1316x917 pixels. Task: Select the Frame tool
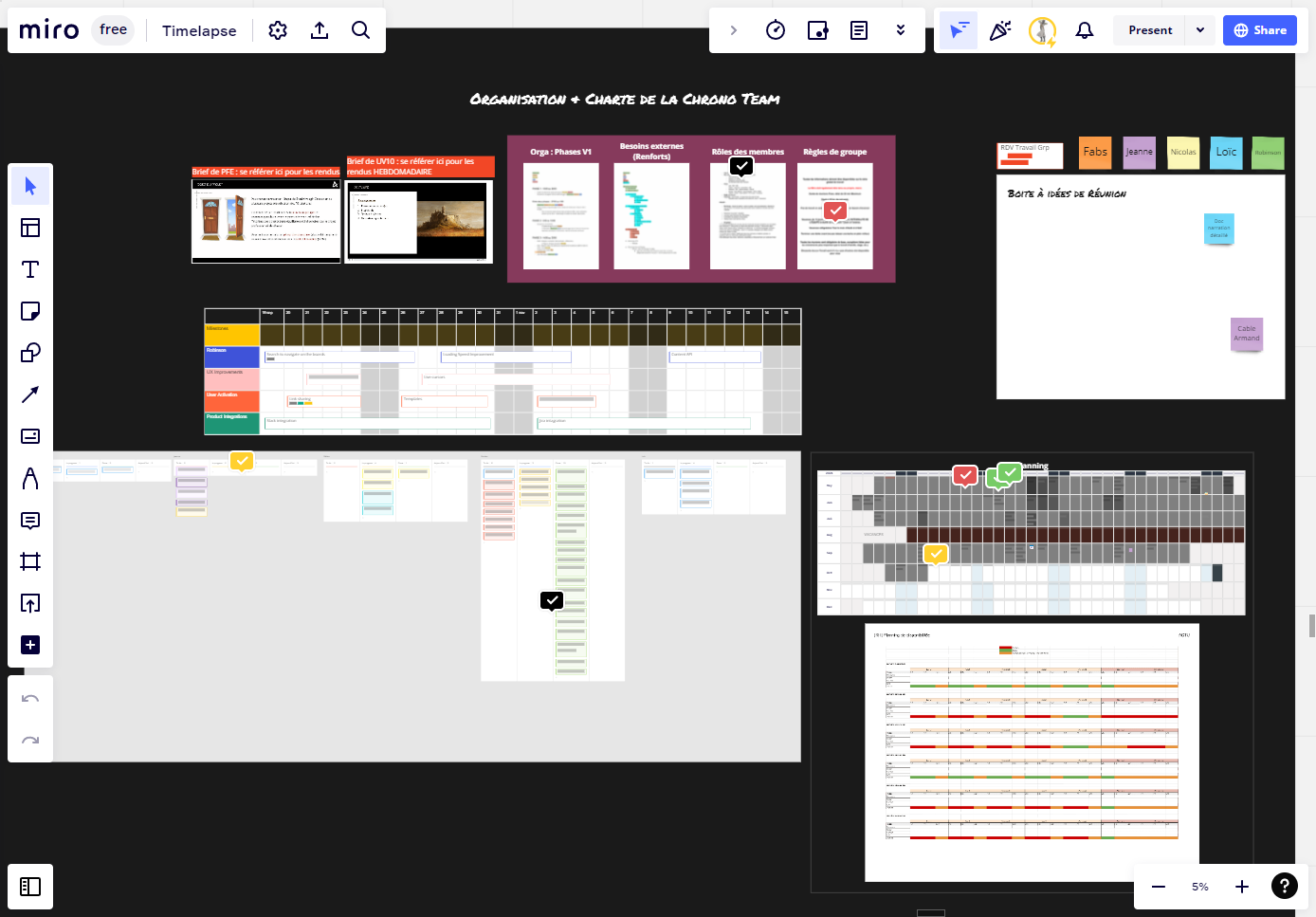tap(30, 561)
